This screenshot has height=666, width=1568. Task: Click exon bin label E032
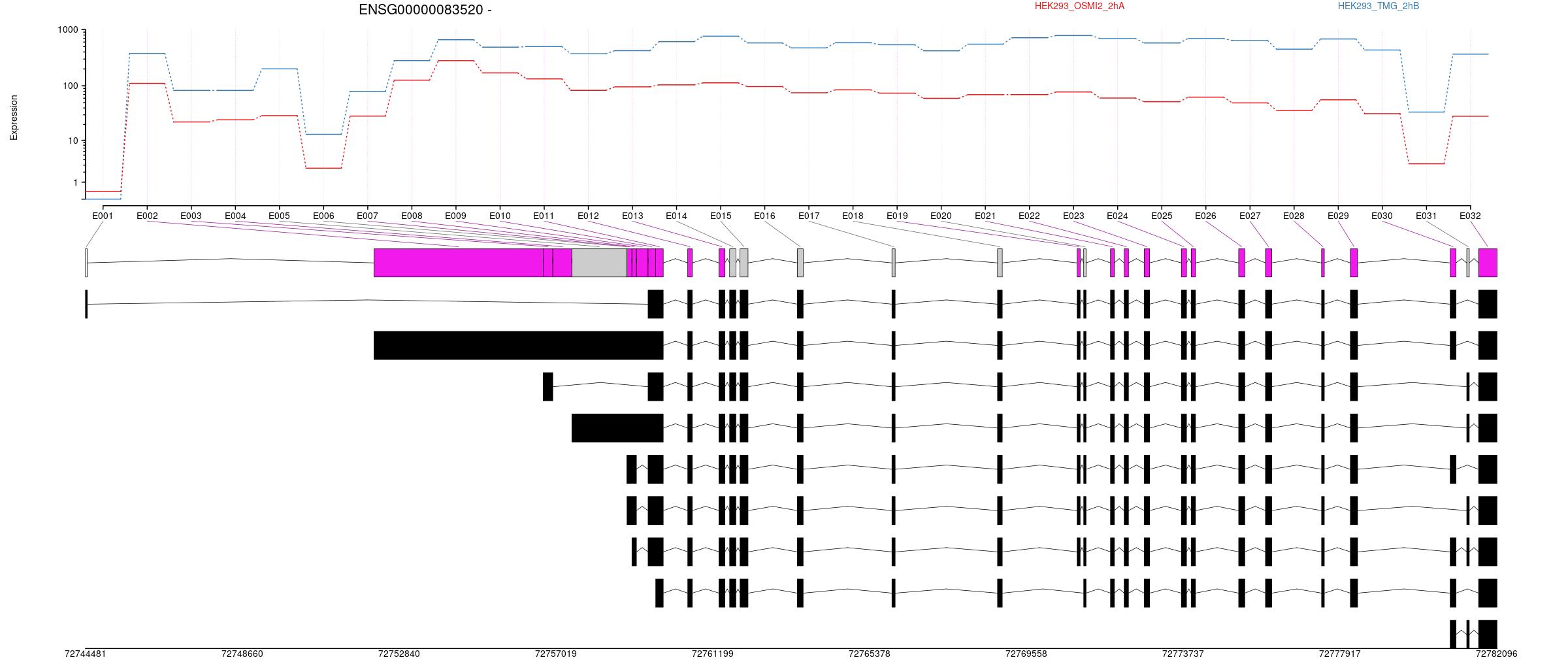click(1470, 216)
